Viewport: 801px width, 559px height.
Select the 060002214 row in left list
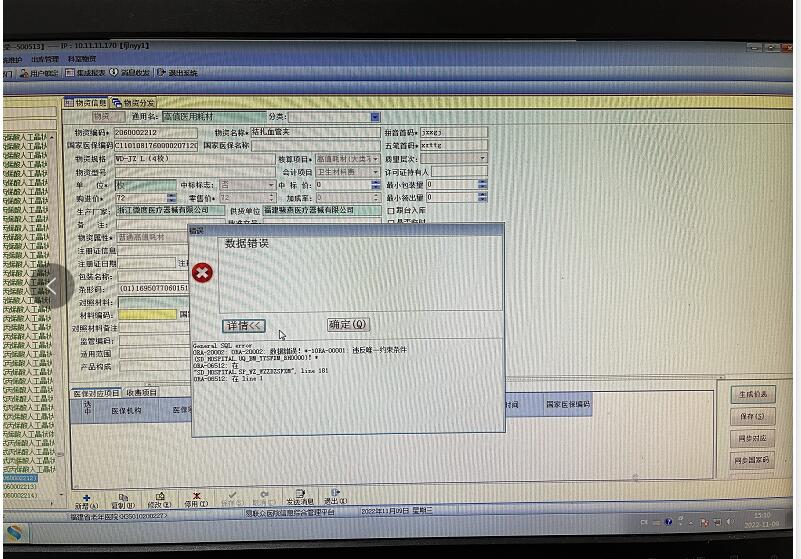(20, 496)
